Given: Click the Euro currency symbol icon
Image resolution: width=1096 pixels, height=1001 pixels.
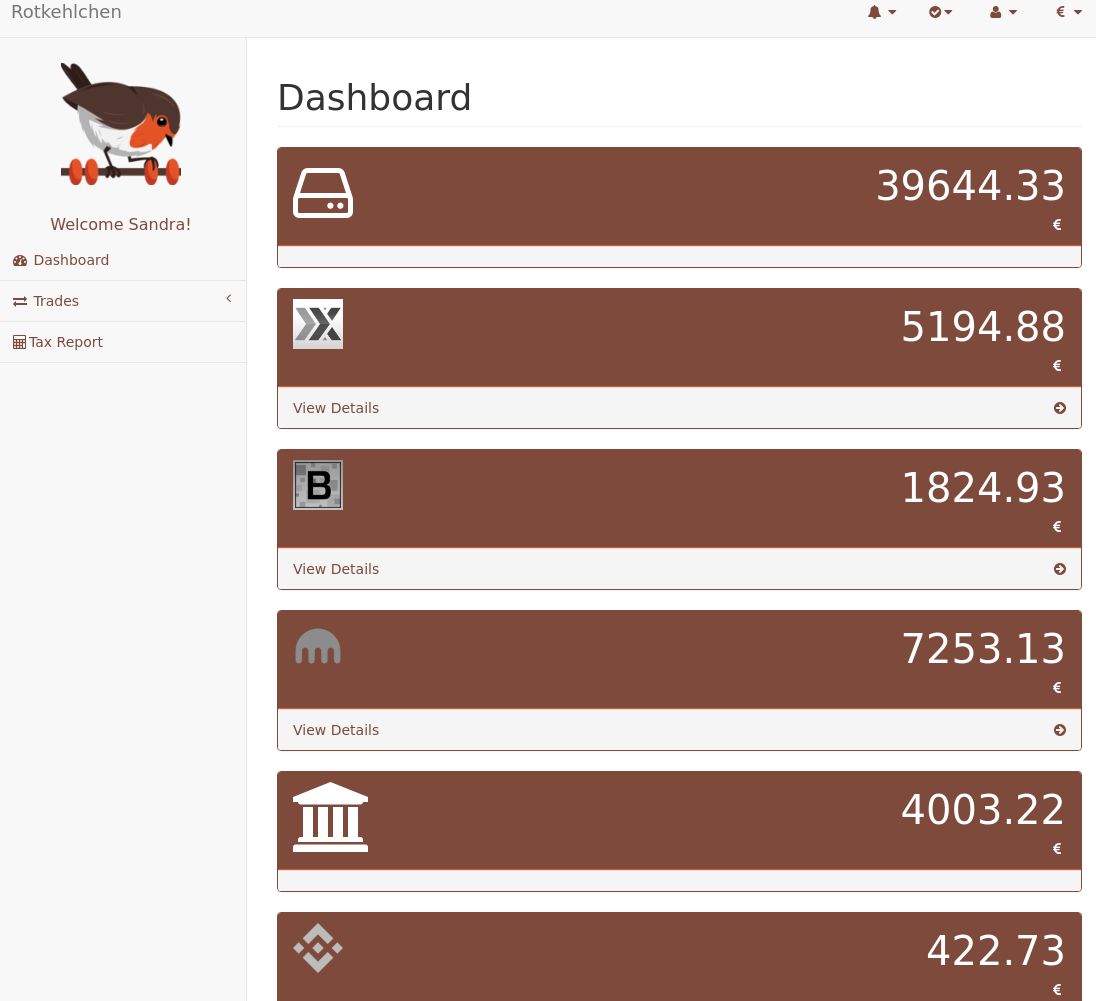Looking at the screenshot, I should point(1060,12).
